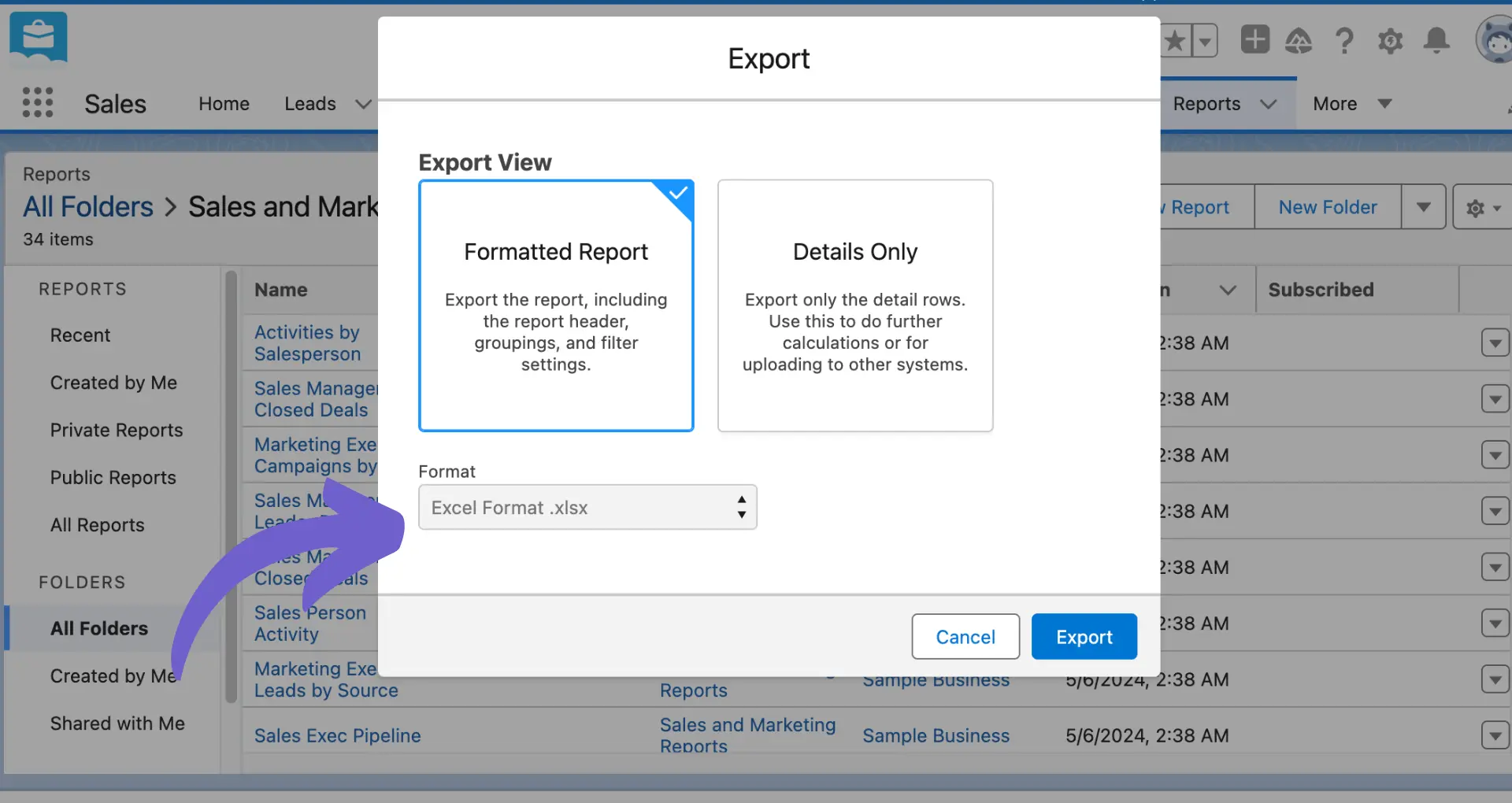The height and width of the screenshot is (803, 1512).
Task: Select Public Reports in sidebar
Action: (x=113, y=477)
